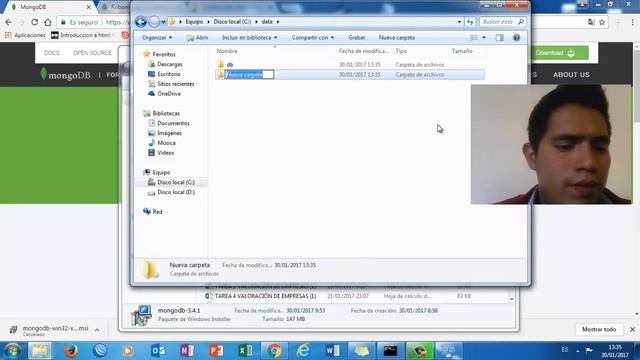This screenshot has width=640, height=360.
Task: Click the Grabar toolbar button
Action: click(356, 38)
